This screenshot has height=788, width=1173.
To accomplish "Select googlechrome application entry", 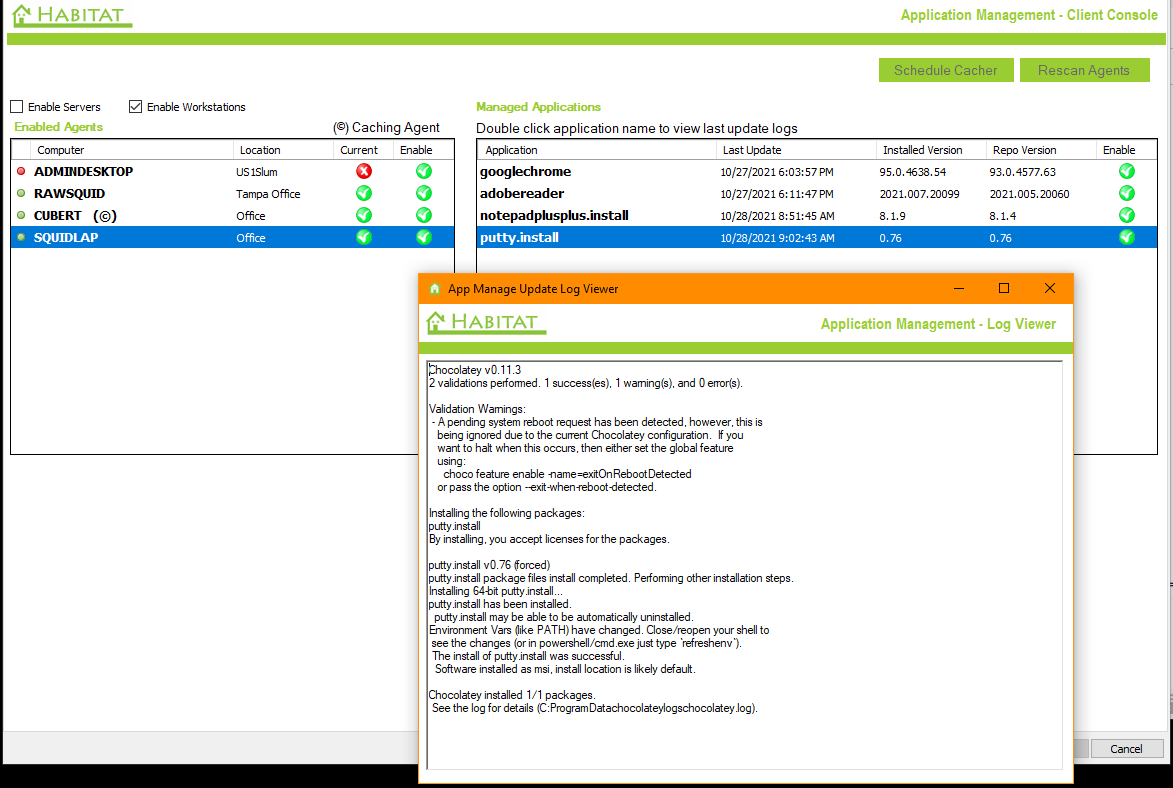I will point(526,172).
